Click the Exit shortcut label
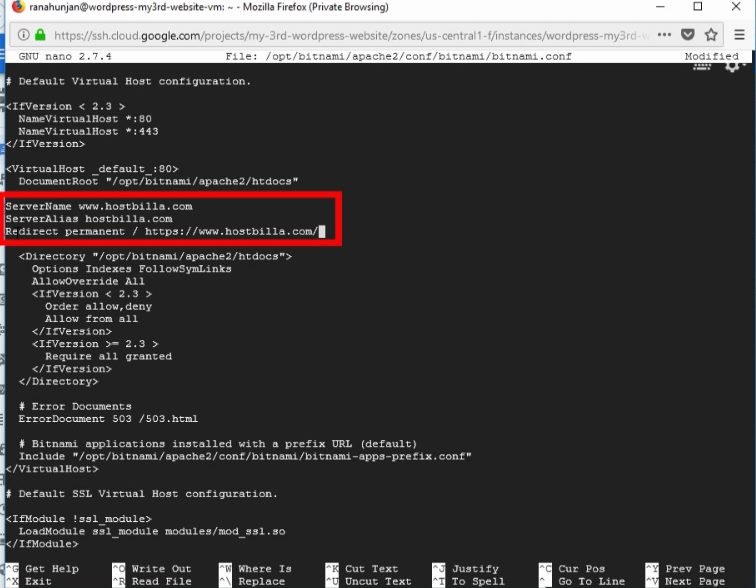 tap(38, 581)
